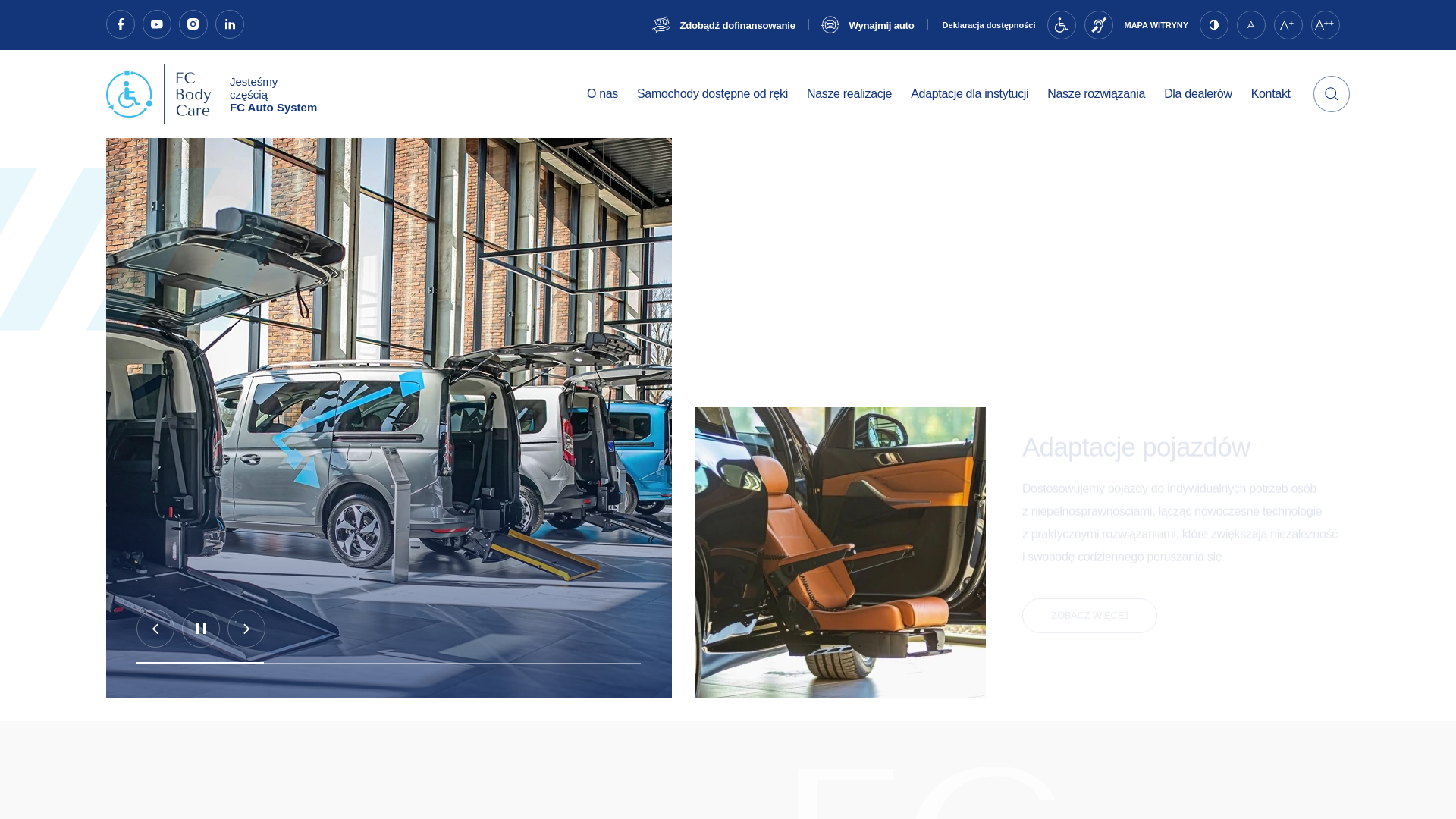Image resolution: width=1456 pixels, height=819 pixels.
Task: Open Adaptacje dla instytucji
Action: pyautogui.click(x=969, y=94)
